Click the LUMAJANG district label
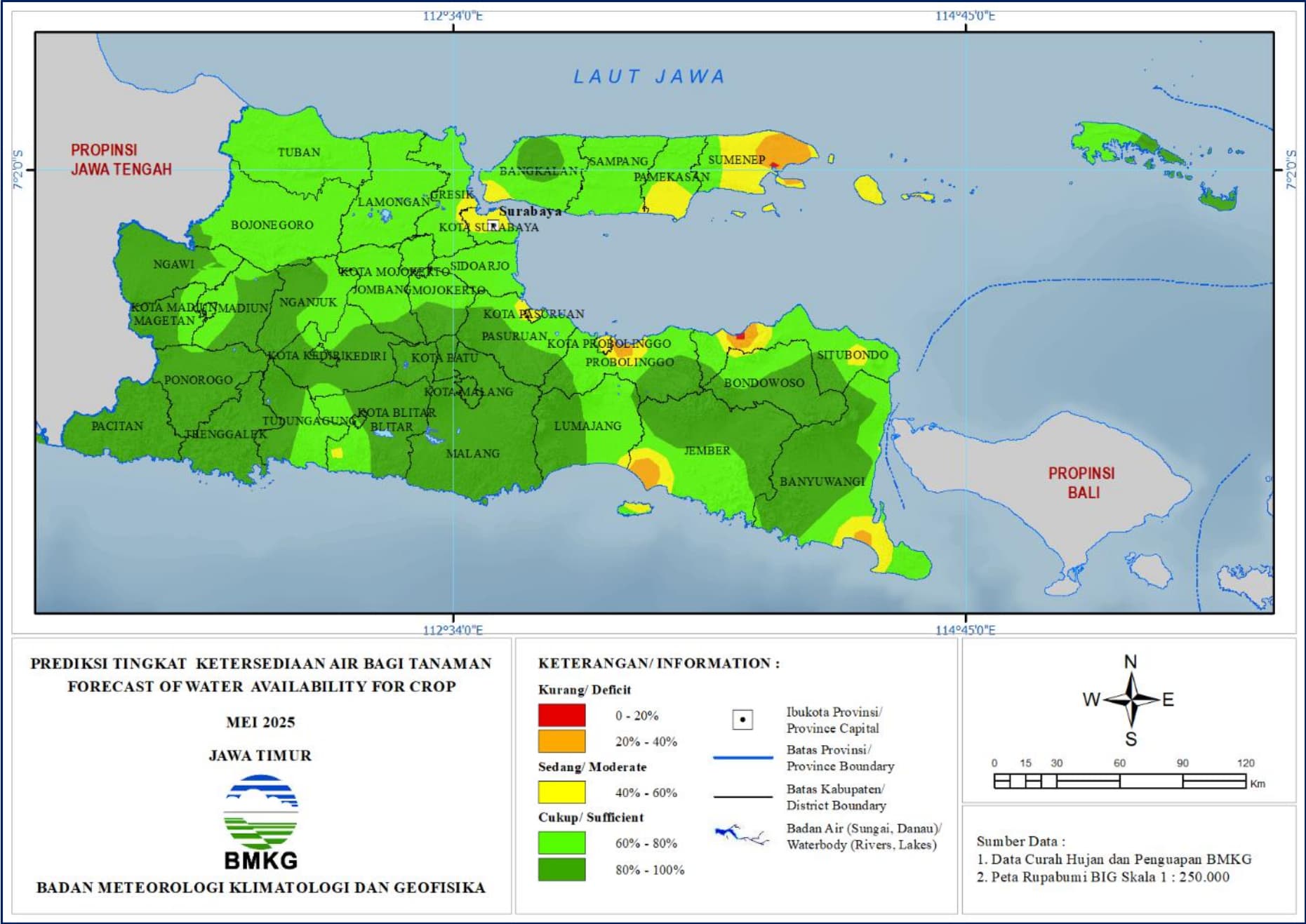Viewport: 1306px width, 924px height. click(x=588, y=426)
